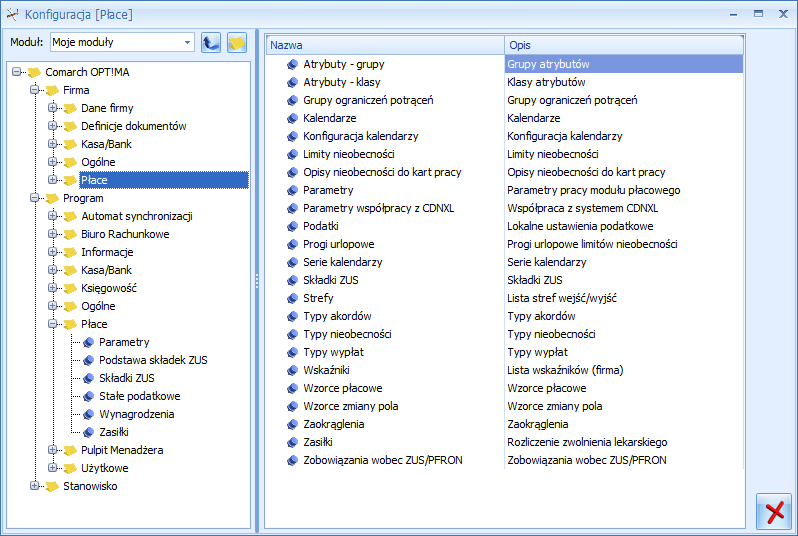Click 'Lokalne ustawienia podatkowe' description
798x536 pixels.
coord(580,226)
